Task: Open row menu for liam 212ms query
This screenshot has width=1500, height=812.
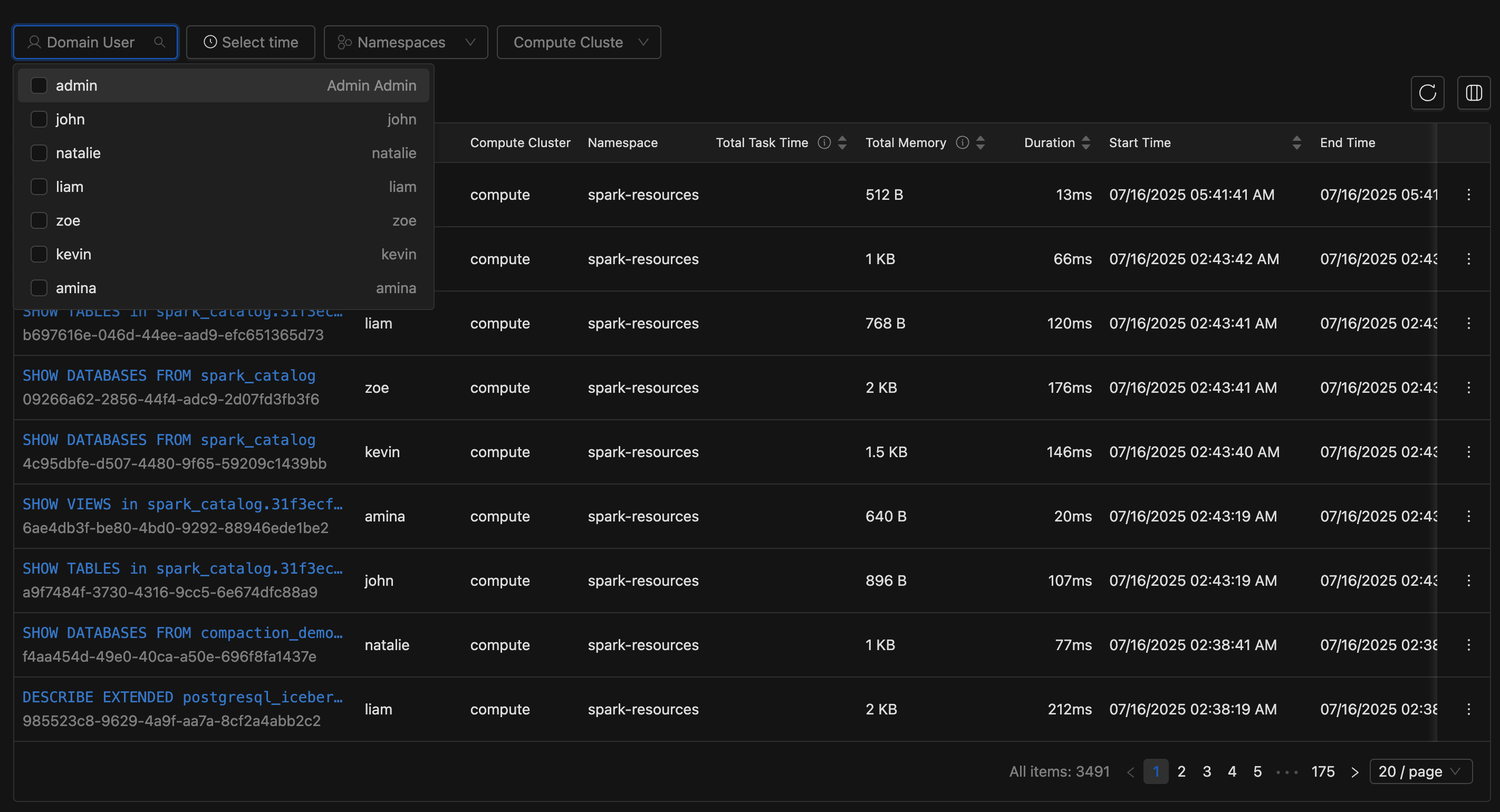Action: click(1468, 709)
